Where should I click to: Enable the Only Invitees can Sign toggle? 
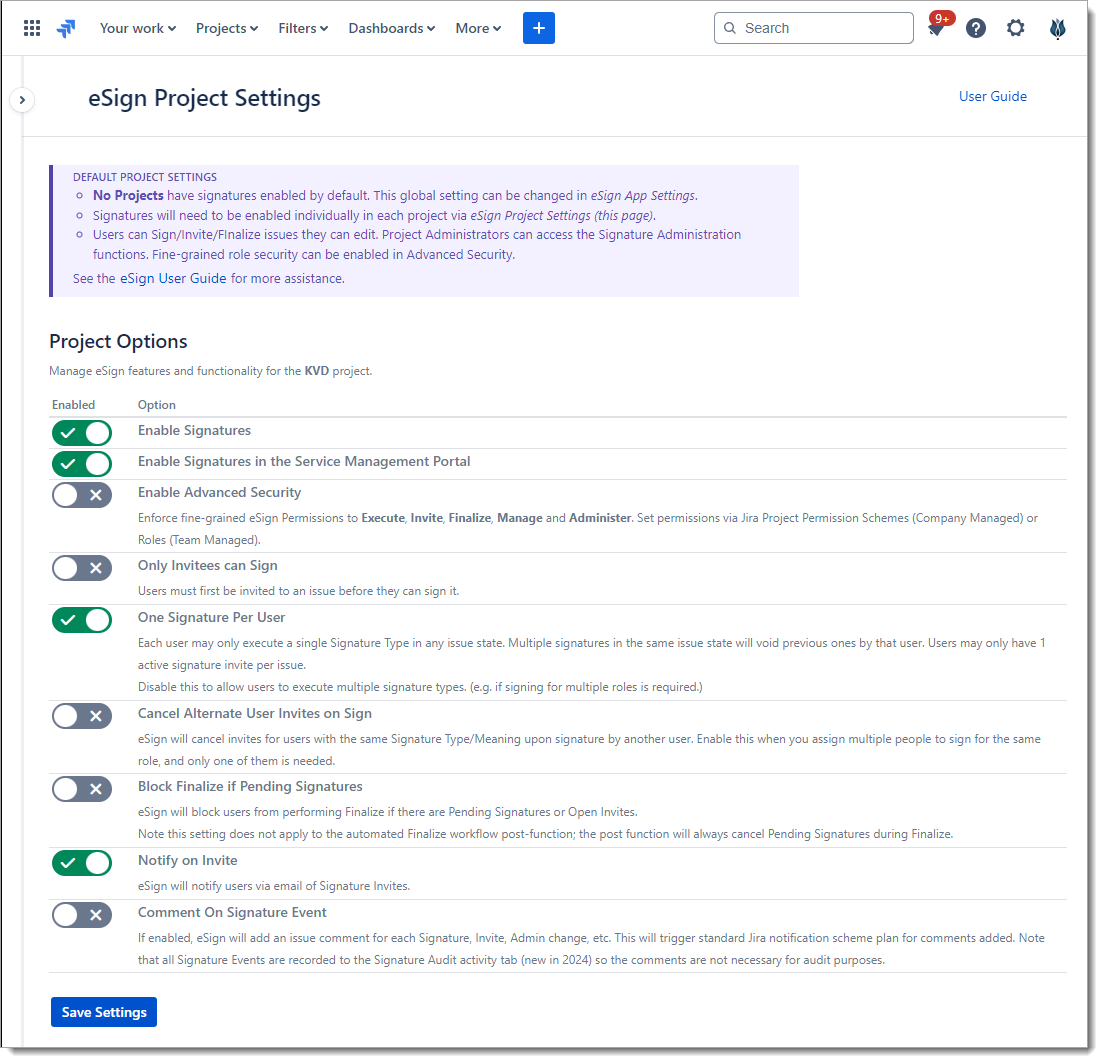[82, 568]
